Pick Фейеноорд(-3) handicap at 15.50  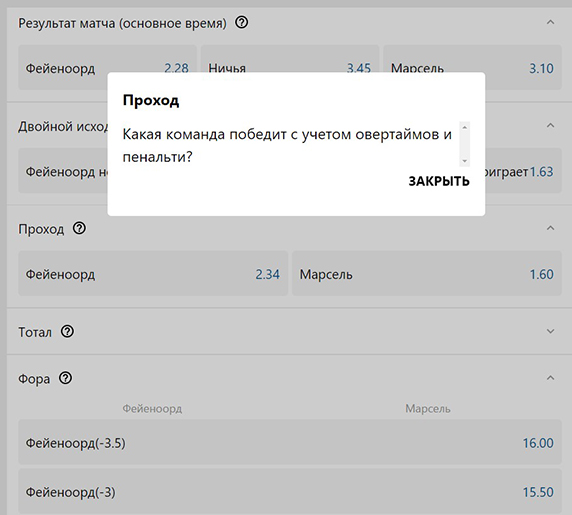pyautogui.click(x=290, y=492)
